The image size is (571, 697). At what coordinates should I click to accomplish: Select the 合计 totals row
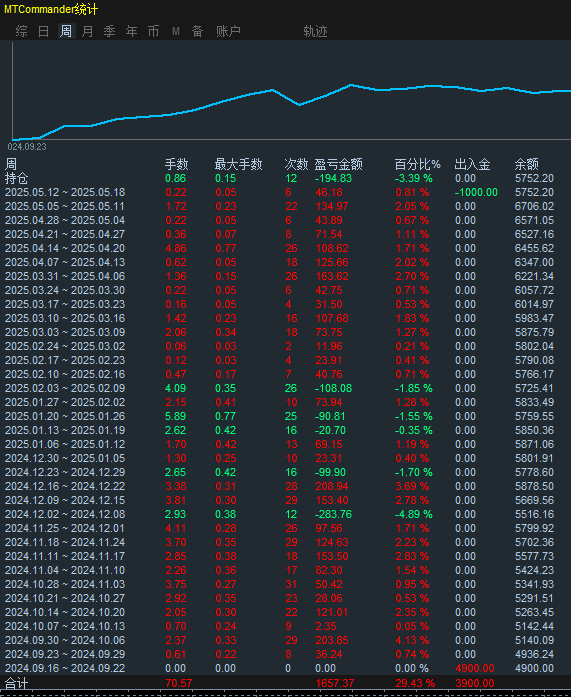point(285,683)
